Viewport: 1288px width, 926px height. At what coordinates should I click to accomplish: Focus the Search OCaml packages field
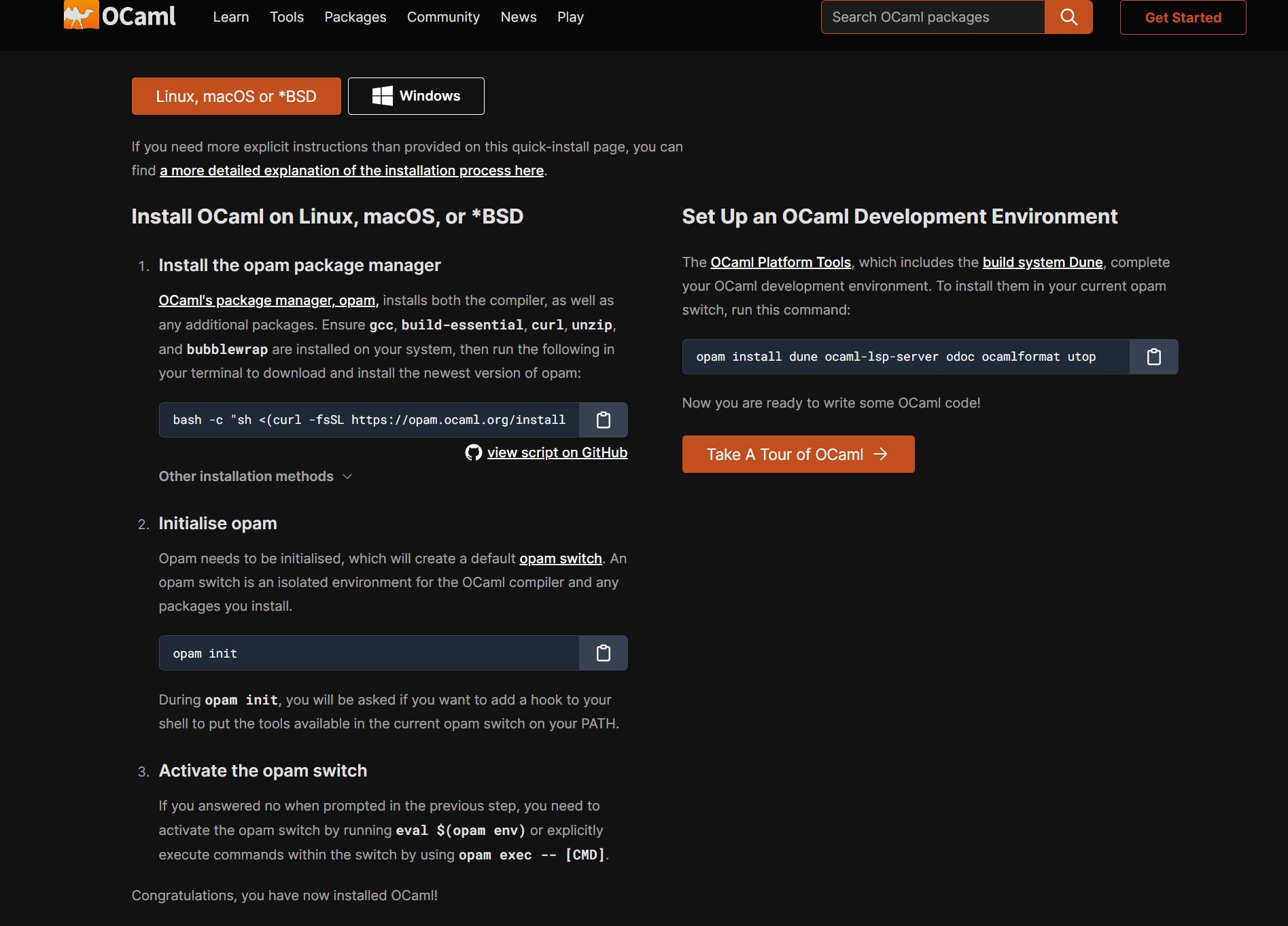pyautogui.click(x=933, y=17)
